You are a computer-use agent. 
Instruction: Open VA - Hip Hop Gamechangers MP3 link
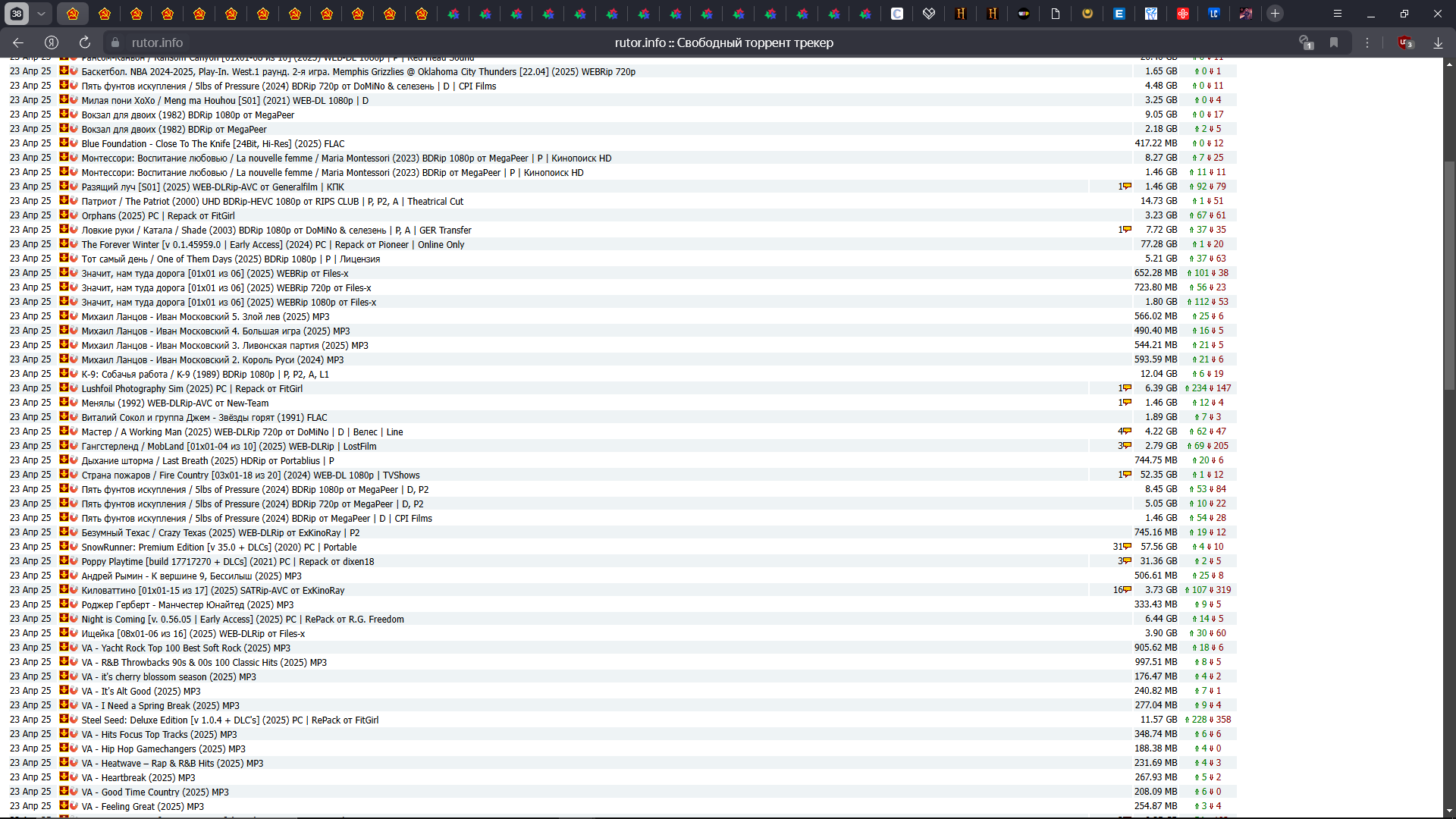pyautogui.click(x=163, y=748)
